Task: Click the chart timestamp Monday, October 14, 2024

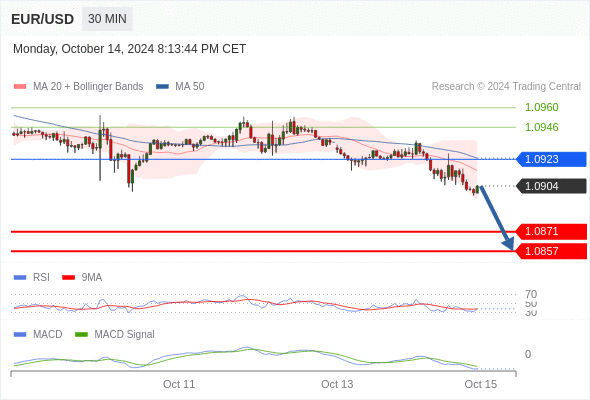Action: 129,49
